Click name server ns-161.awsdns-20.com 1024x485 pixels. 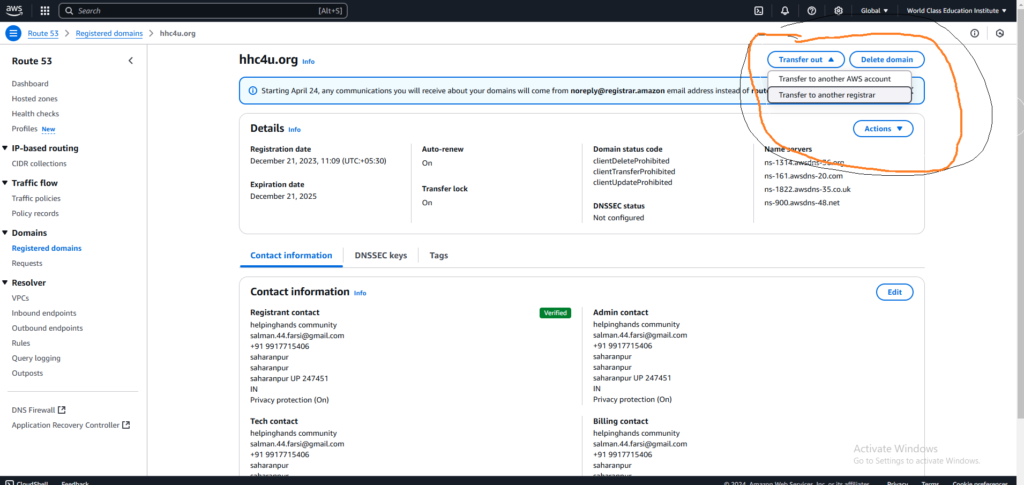click(x=803, y=176)
